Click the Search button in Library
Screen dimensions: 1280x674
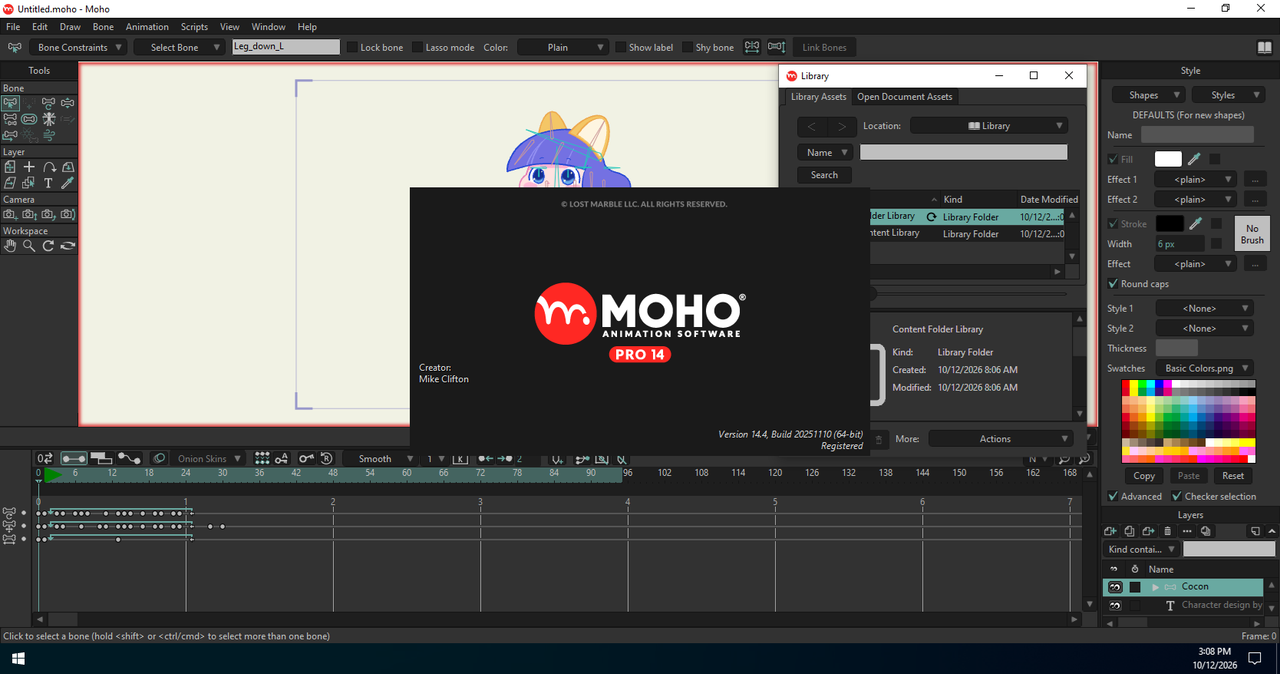824,175
